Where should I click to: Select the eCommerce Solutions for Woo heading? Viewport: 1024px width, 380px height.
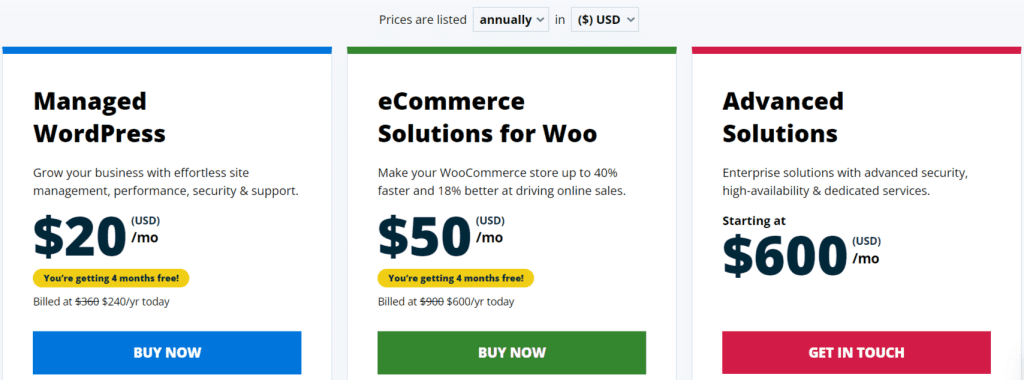pos(487,118)
